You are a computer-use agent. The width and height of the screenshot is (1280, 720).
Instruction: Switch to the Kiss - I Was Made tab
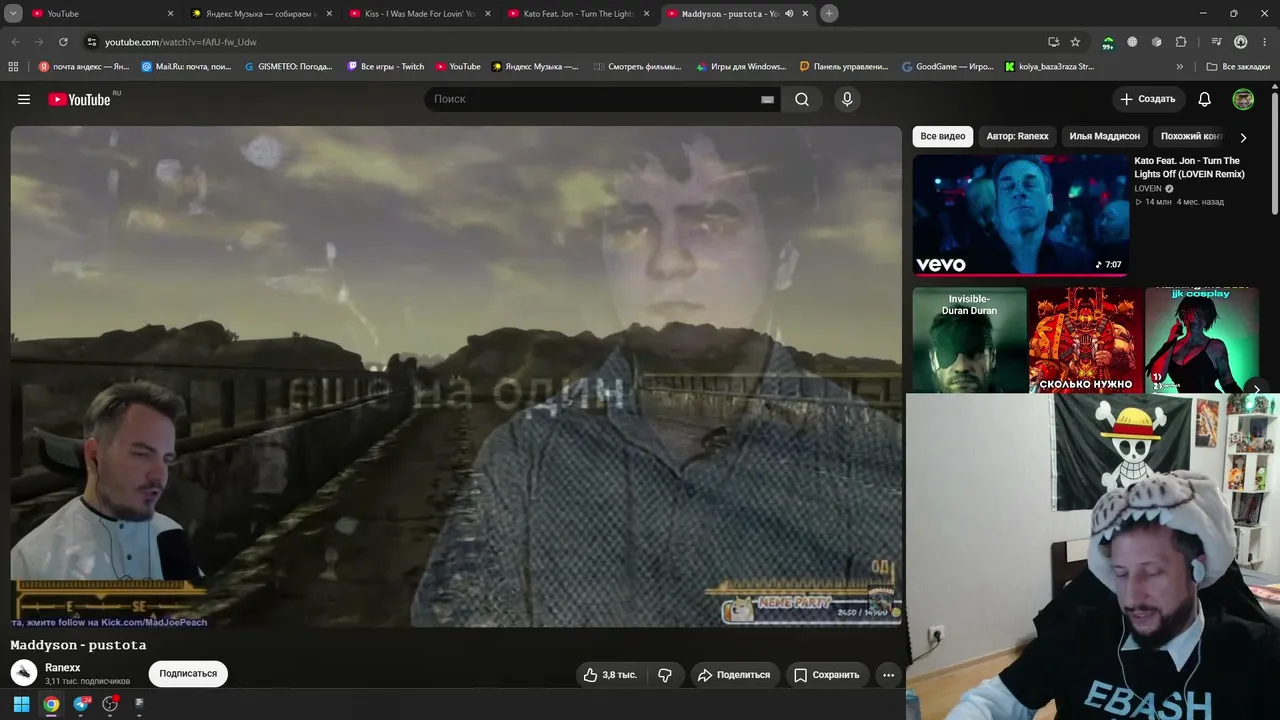coord(420,13)
